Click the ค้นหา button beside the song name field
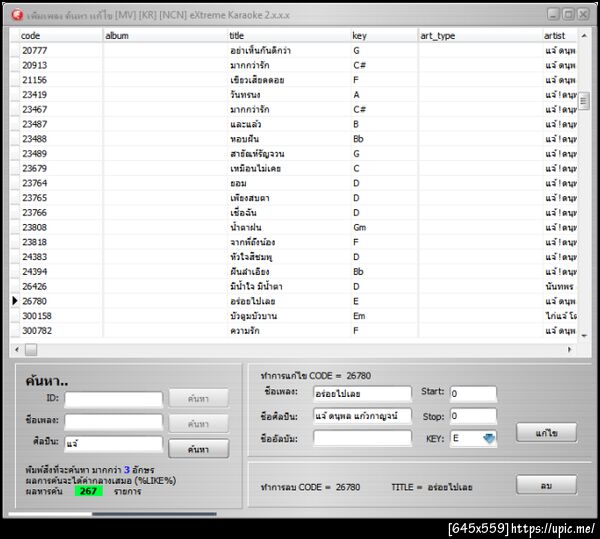This screenshot has height=539, width=600. click(x=199, y=423)
